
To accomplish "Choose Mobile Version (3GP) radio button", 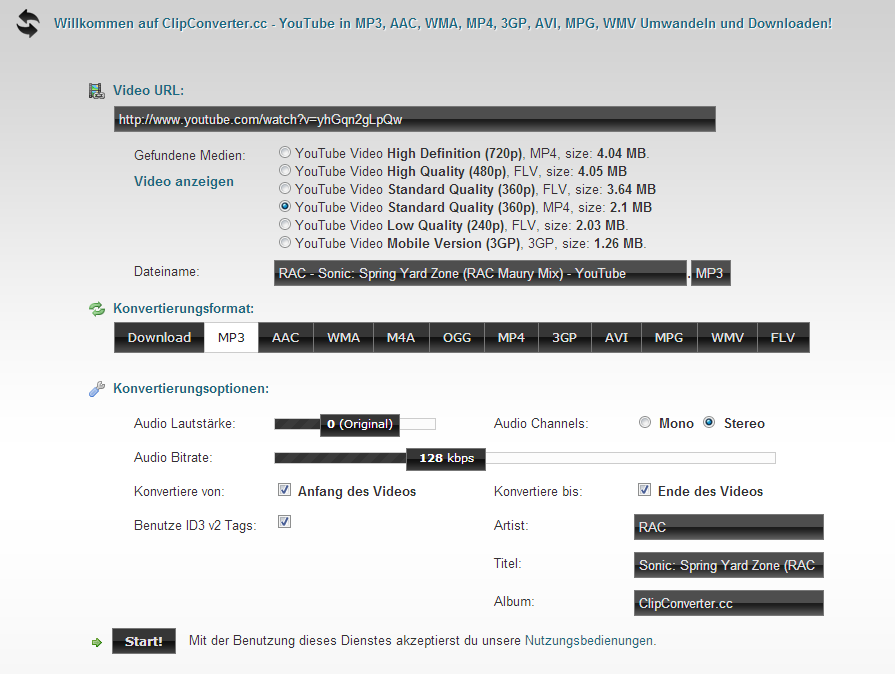I will point(286,243).
